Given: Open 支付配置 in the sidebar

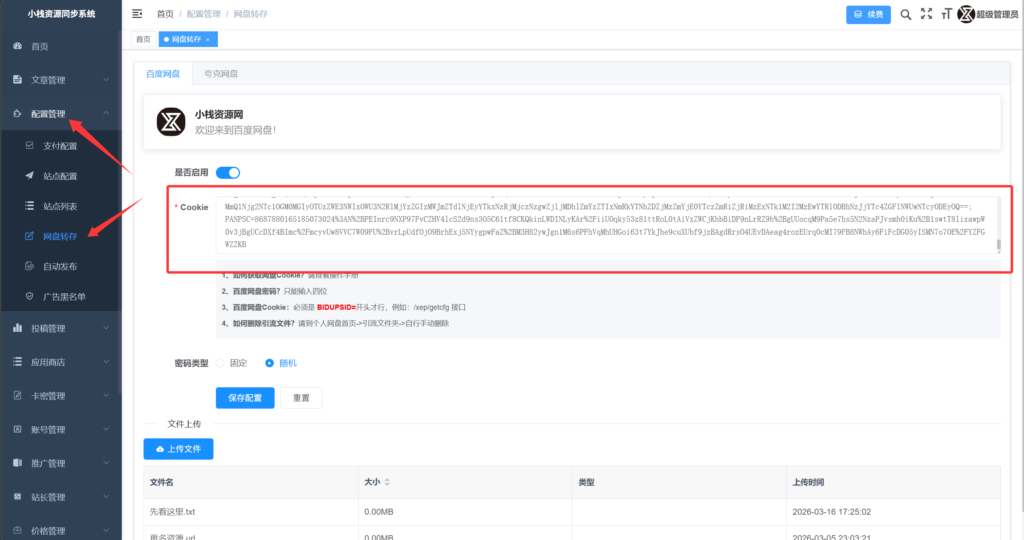Looking at the screenshot, I should coord(59,146).
